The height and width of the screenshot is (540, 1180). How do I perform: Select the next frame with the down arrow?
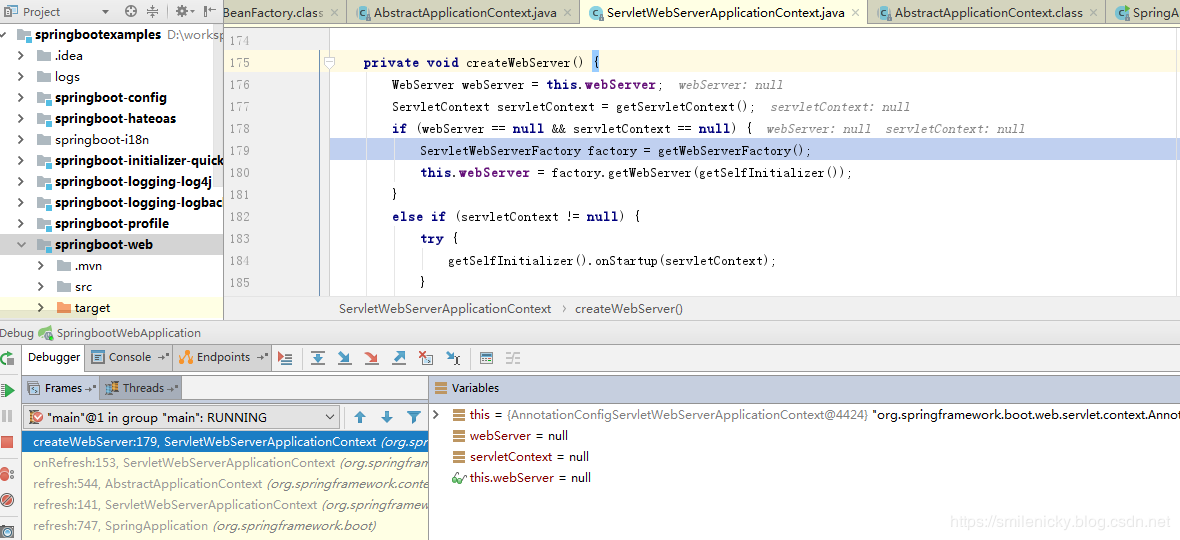[x=387, y=417]
